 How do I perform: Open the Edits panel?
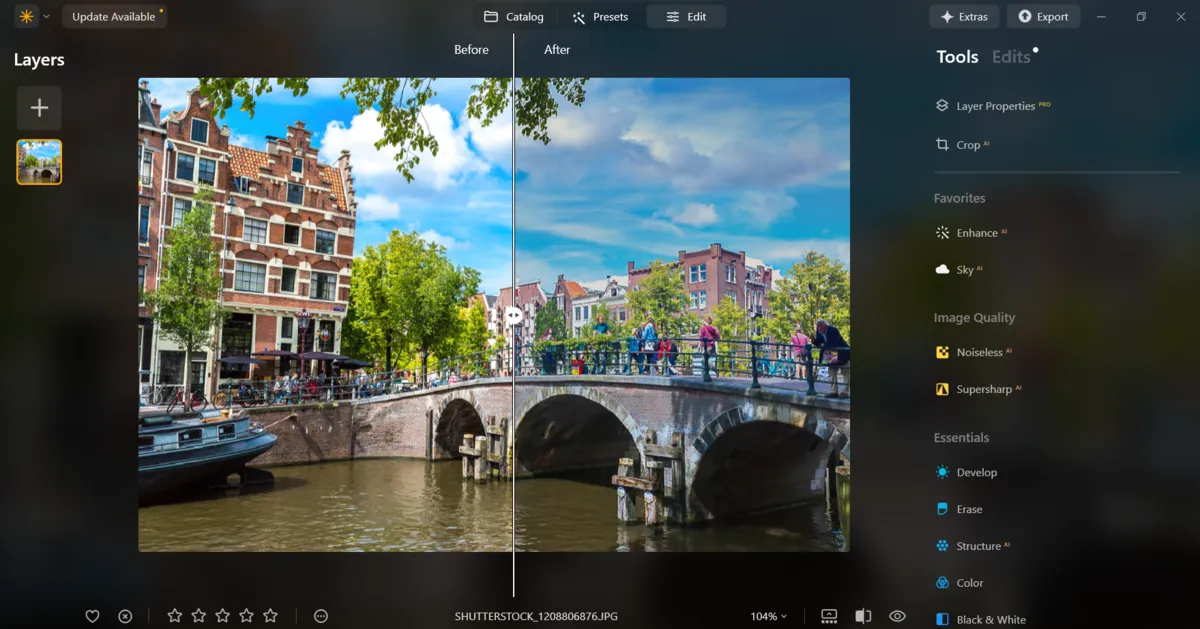coord(1008,57)
